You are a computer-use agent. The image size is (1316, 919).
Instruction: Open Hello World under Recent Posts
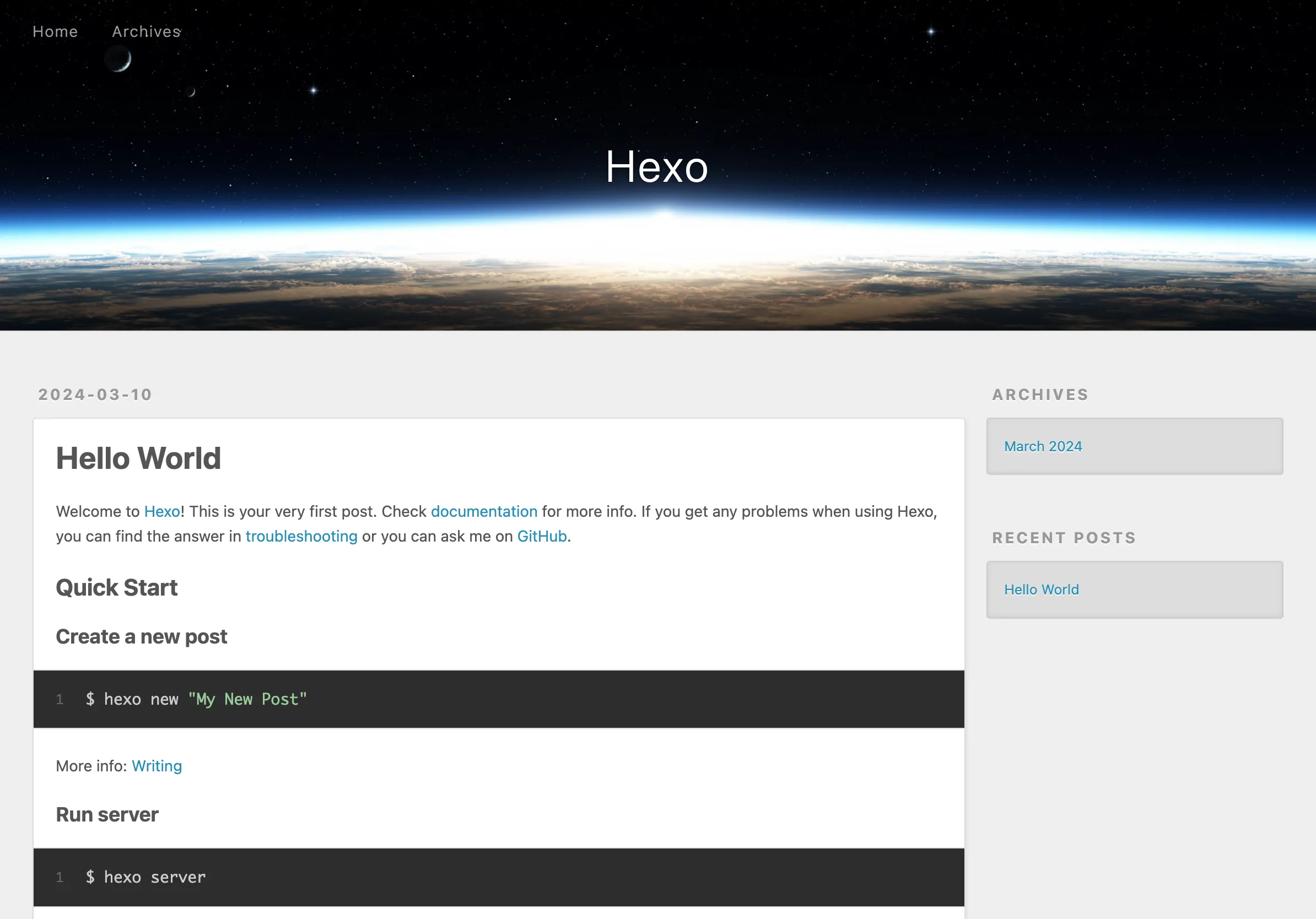(x=1042, y=589)
